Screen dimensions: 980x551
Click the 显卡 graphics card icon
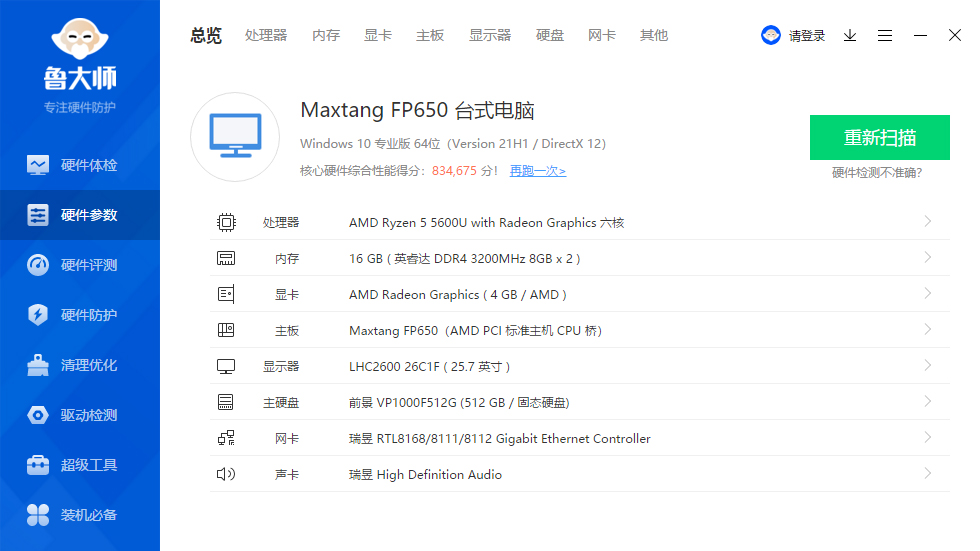click(x=226, y=294)
